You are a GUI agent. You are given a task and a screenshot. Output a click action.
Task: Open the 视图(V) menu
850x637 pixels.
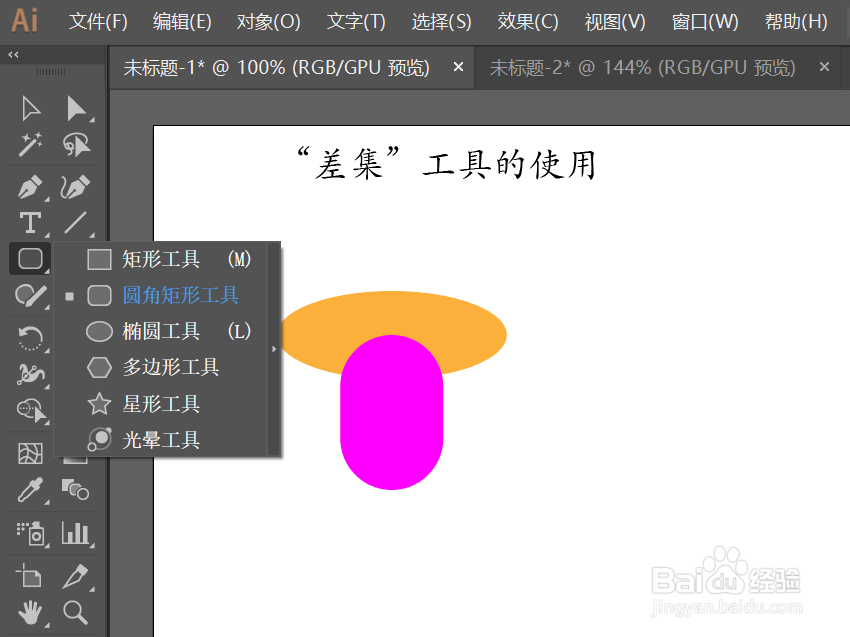615,22
